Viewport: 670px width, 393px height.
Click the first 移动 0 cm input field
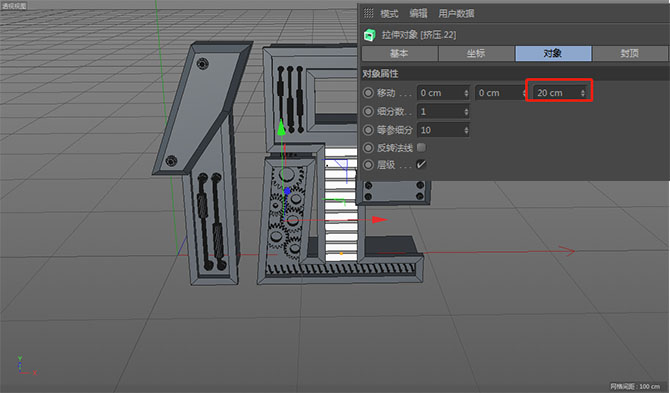[443, 93]
